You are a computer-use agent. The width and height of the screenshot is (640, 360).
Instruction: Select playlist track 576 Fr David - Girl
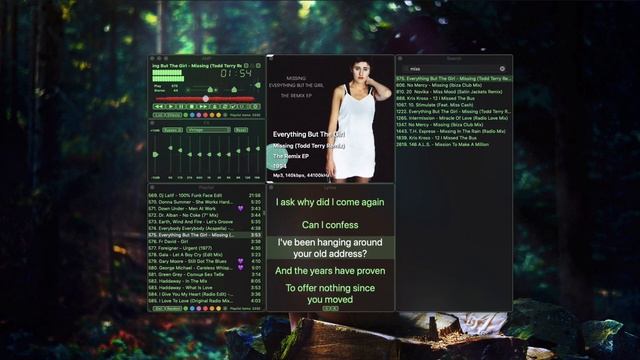204,242
